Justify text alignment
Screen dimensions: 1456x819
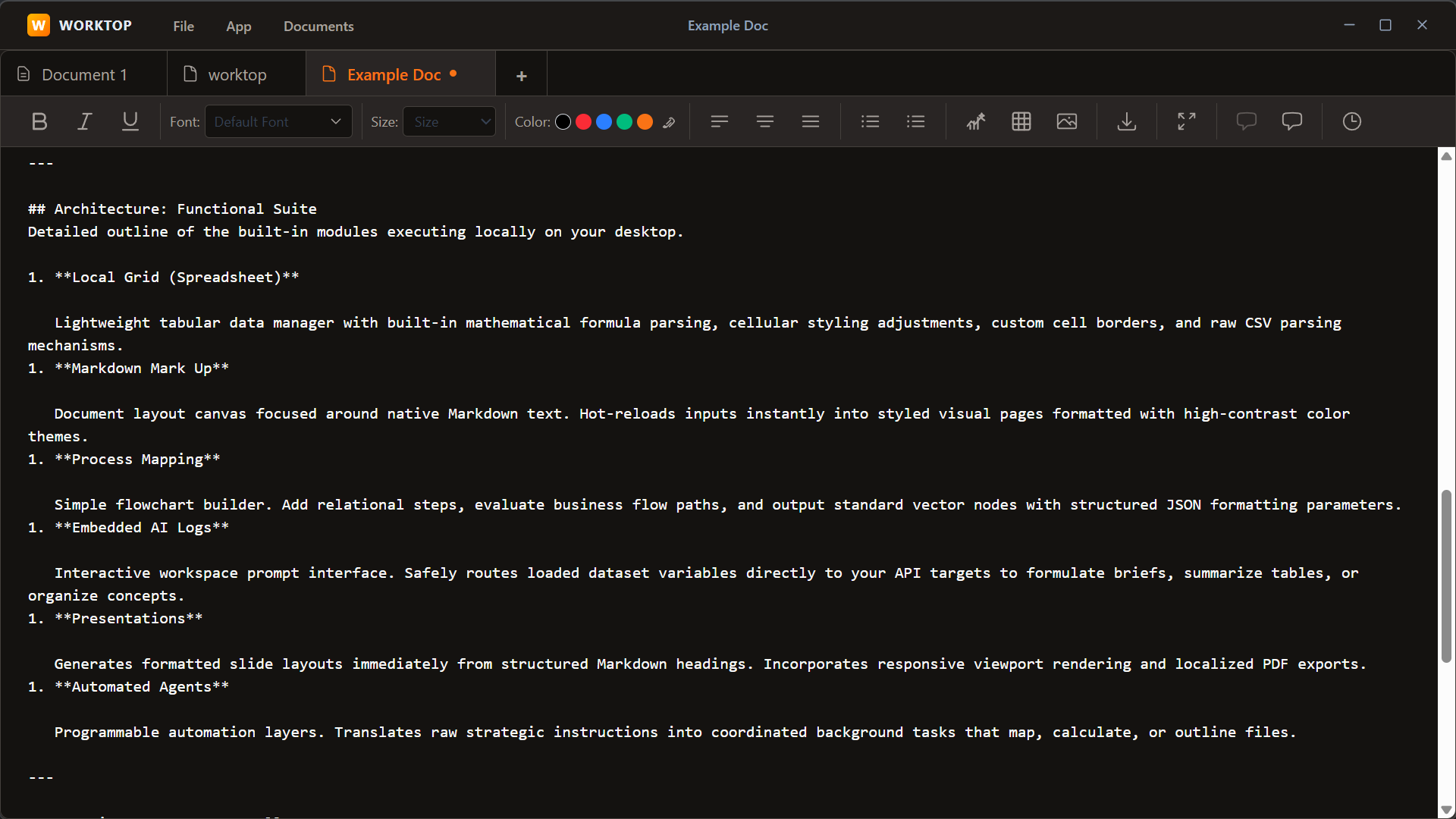click(x=811, y=121)
